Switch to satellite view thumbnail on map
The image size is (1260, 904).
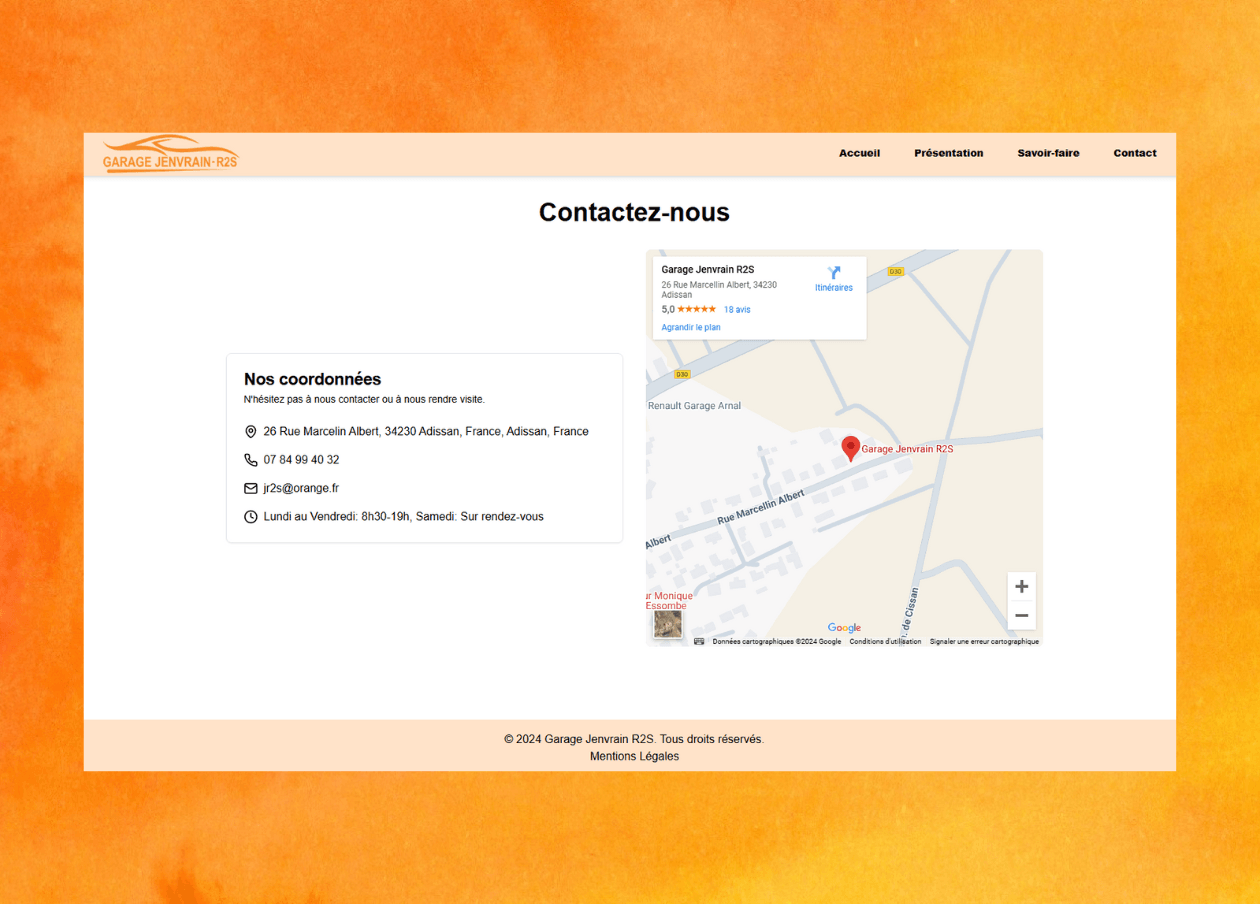pyautogui.click(x=668, y=625)
